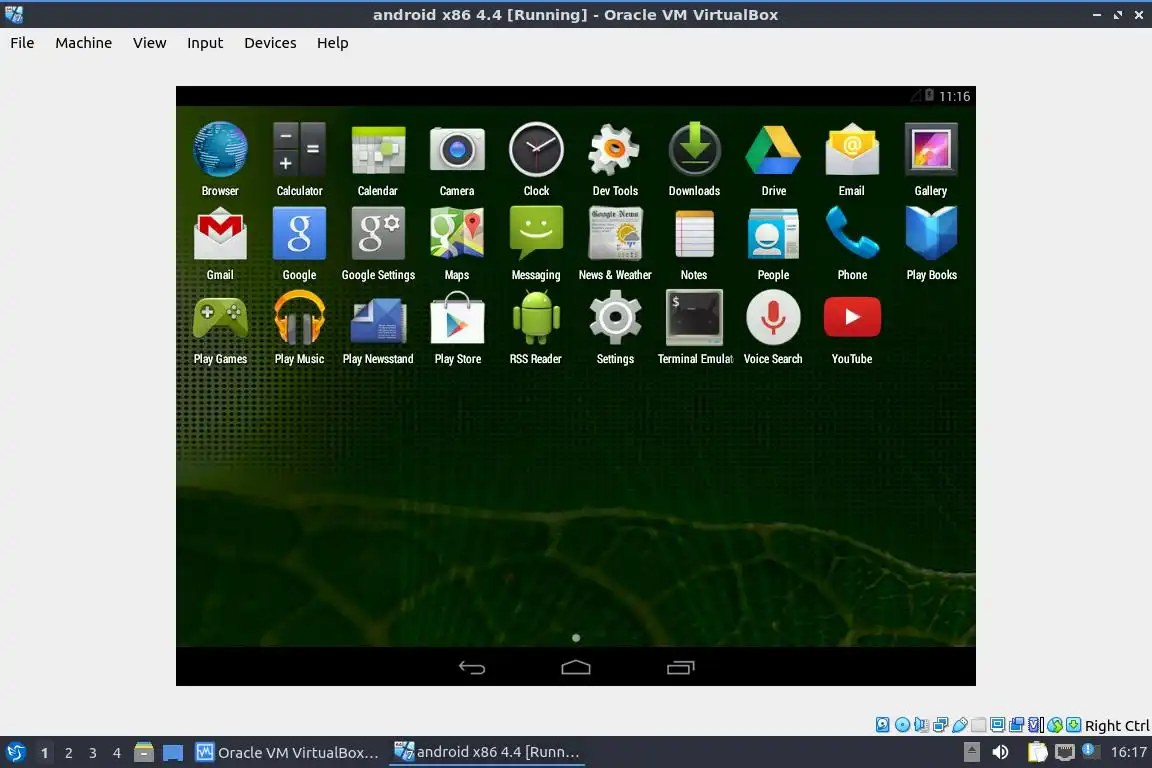This screenshot has width=1152, height=768.
Task: Open the file manager taskbar launcher
Action: tap(143, 753)
